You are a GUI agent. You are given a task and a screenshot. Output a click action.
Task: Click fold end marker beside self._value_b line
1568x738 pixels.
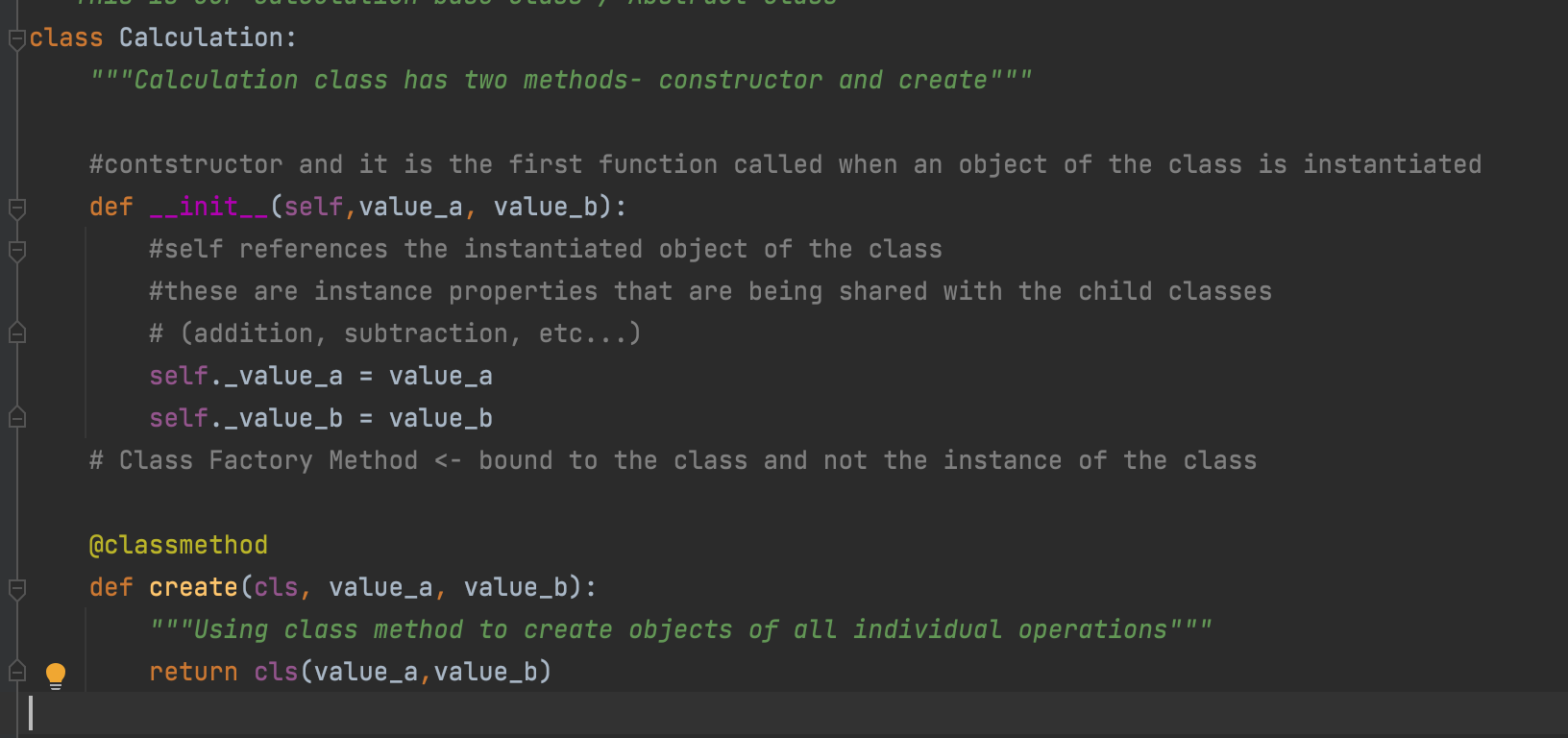tap(16, 418)
